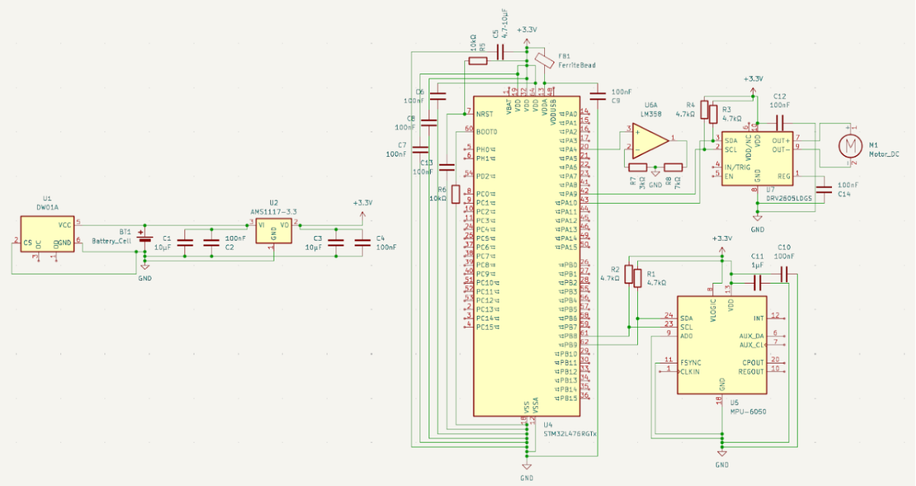Select the battery cell symbol BT1

144,238
